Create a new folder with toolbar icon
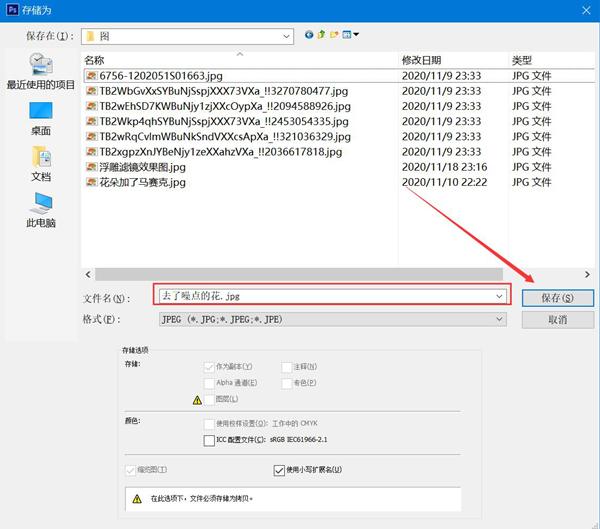 334,35
